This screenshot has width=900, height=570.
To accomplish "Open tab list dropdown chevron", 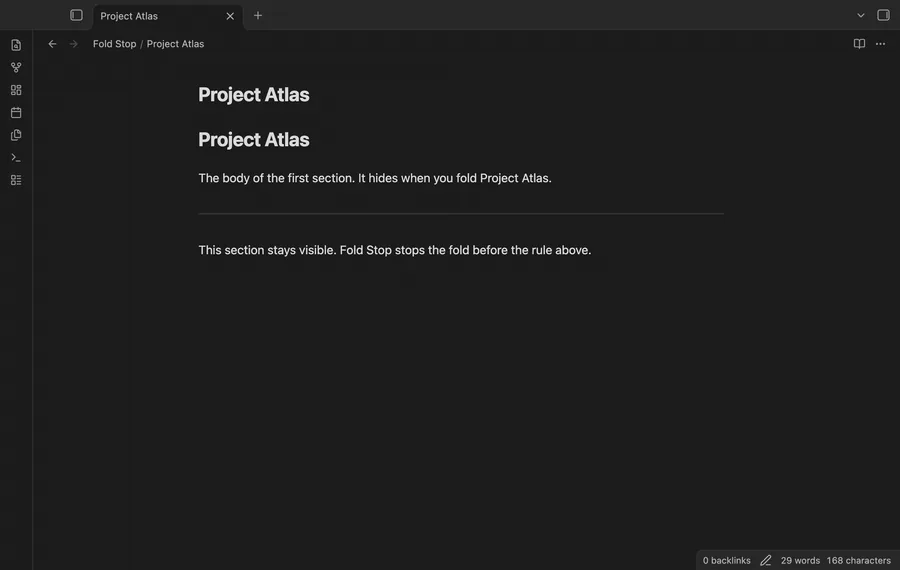I will coord(860,15).
